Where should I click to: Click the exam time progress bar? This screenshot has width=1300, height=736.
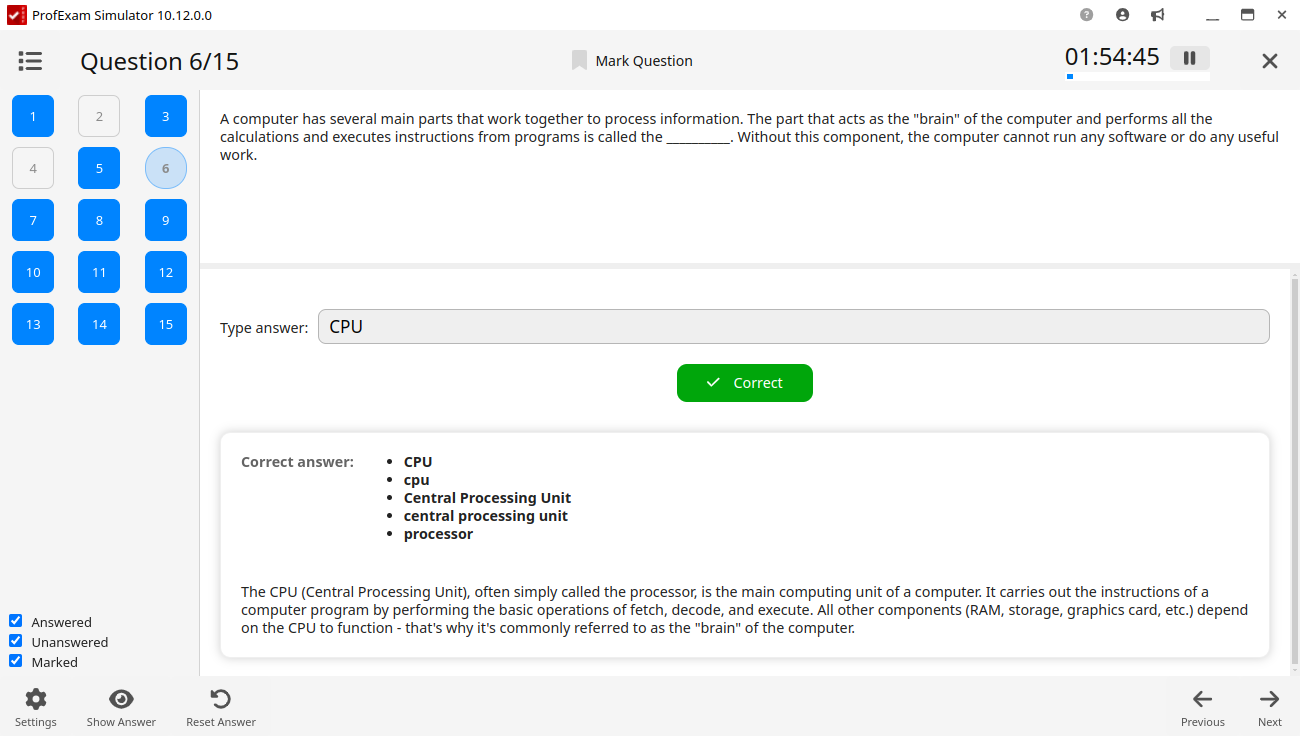pyautogui.click(x=1137, y=76)
